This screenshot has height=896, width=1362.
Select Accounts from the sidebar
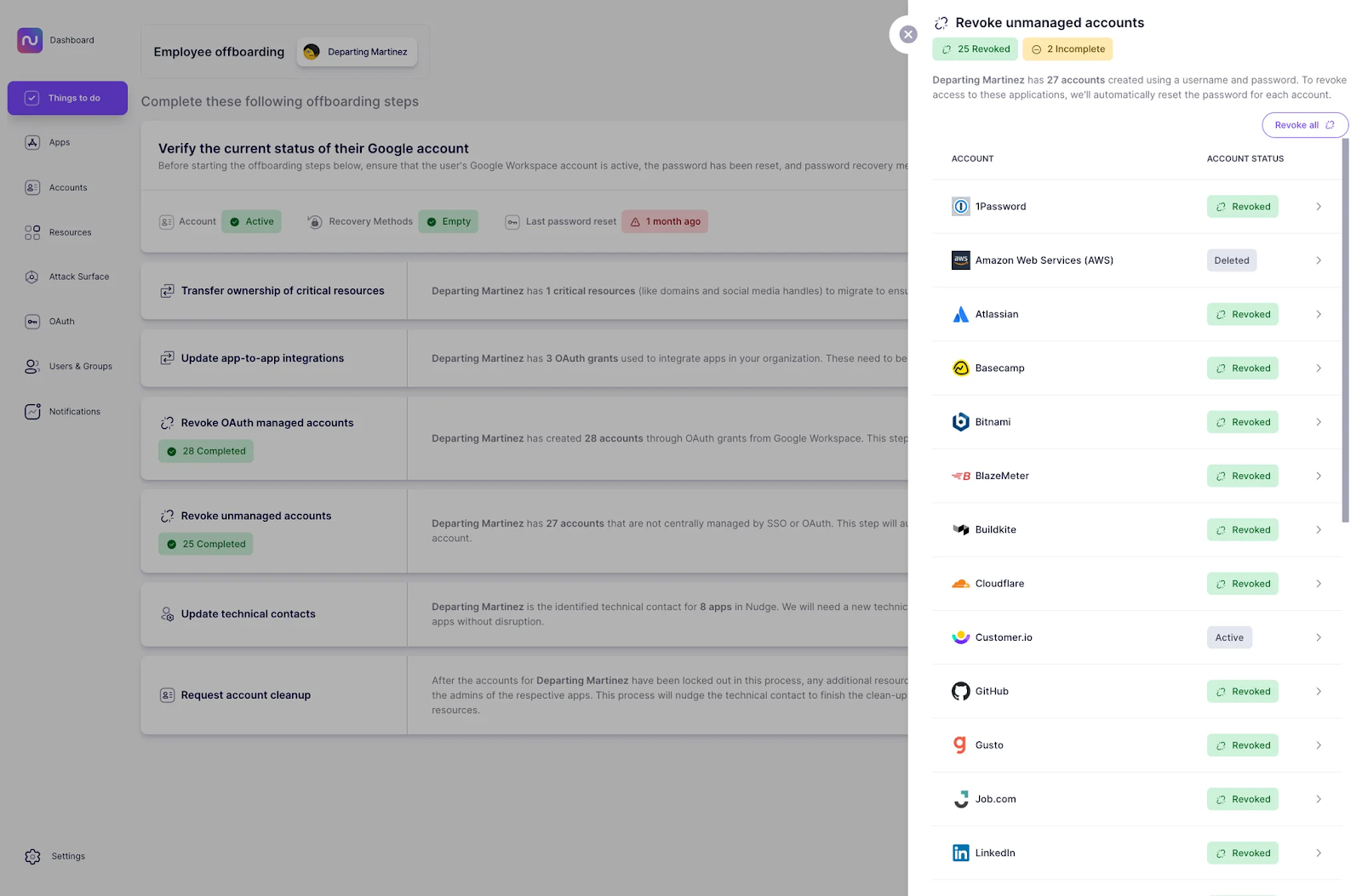pyautogui.click(x=68, y=187)
